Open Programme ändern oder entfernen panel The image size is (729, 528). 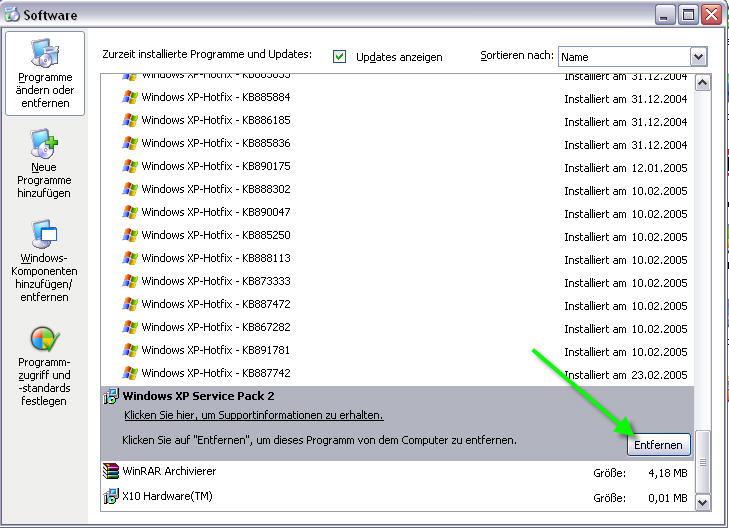point(45,73)
